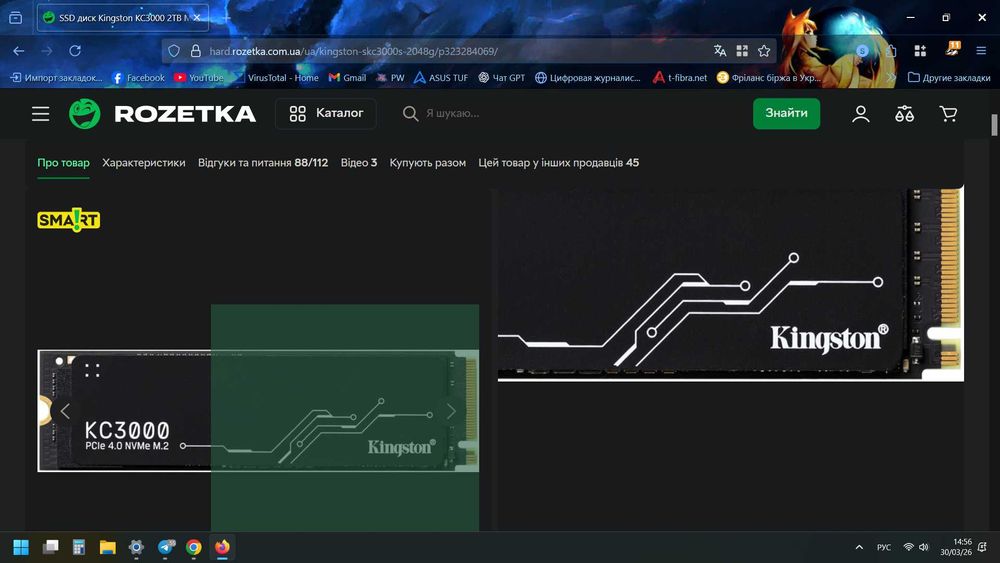Open the Відгуки та питання 88/112 tab
1000x563 pixels.
[263, 163]
